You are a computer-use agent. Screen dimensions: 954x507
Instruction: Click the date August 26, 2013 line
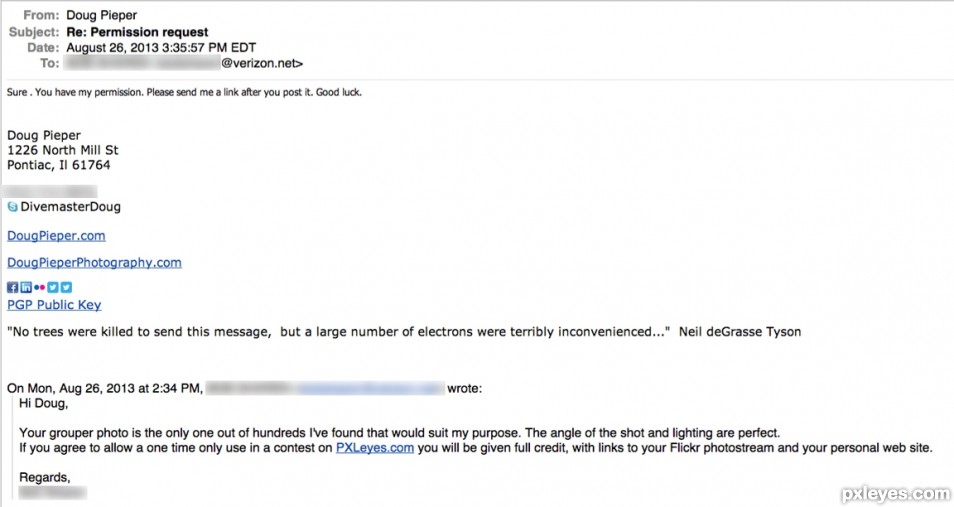pos(161,47)
